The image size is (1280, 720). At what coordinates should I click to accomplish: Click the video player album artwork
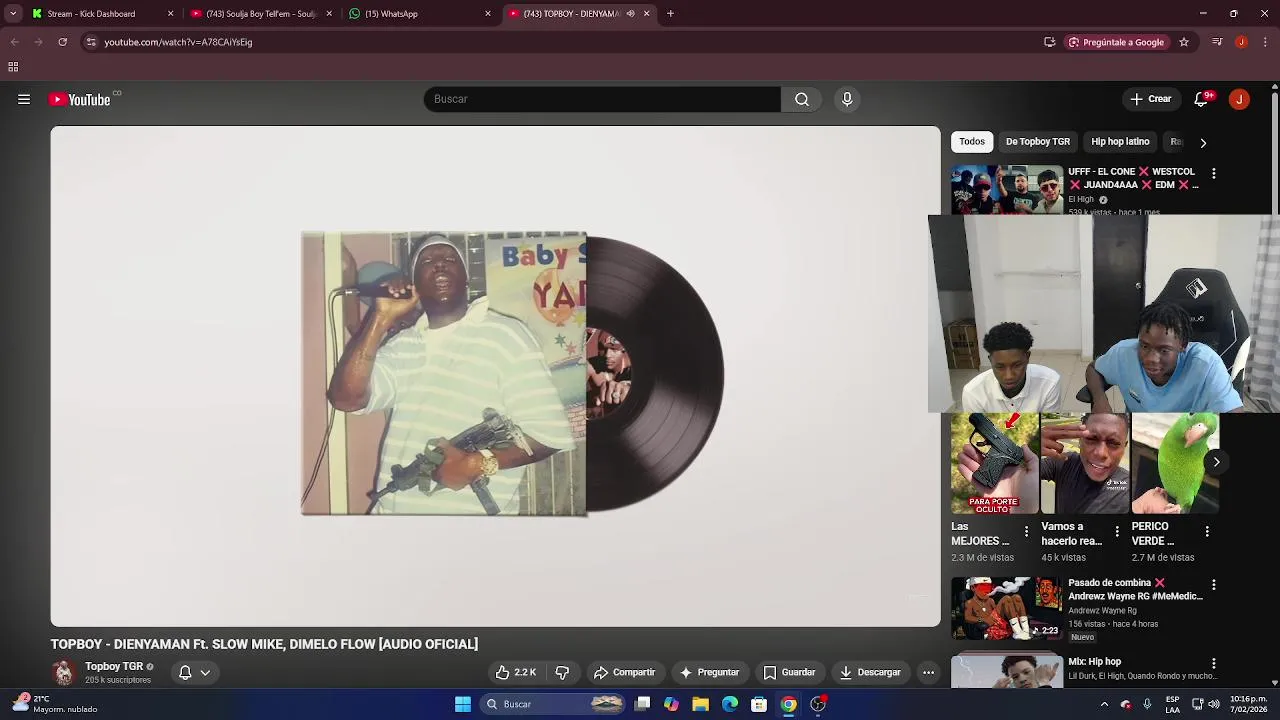pyautogui.click(x=444, y=374)
